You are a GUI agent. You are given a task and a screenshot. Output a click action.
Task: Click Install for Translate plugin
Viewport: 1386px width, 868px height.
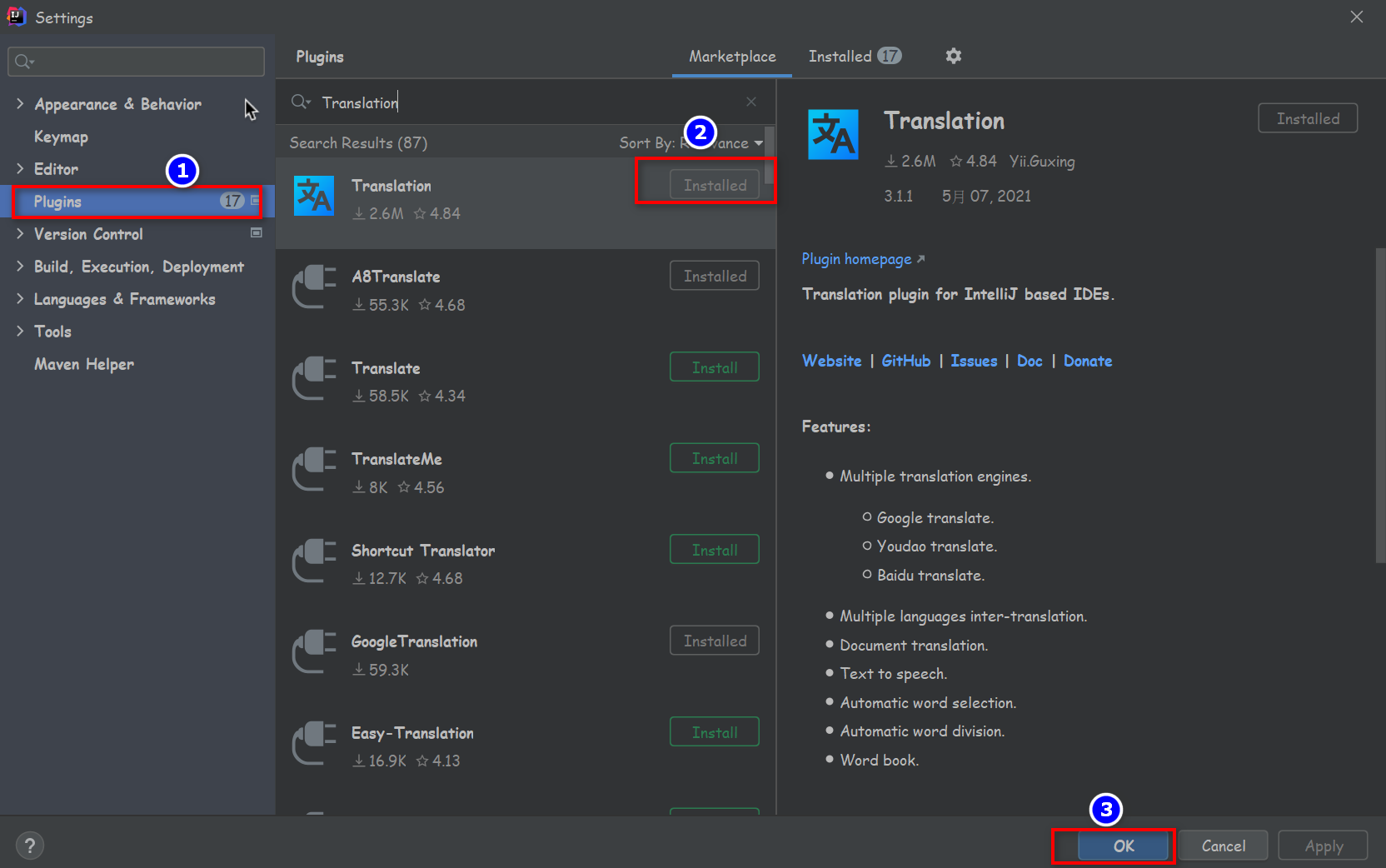715,367
